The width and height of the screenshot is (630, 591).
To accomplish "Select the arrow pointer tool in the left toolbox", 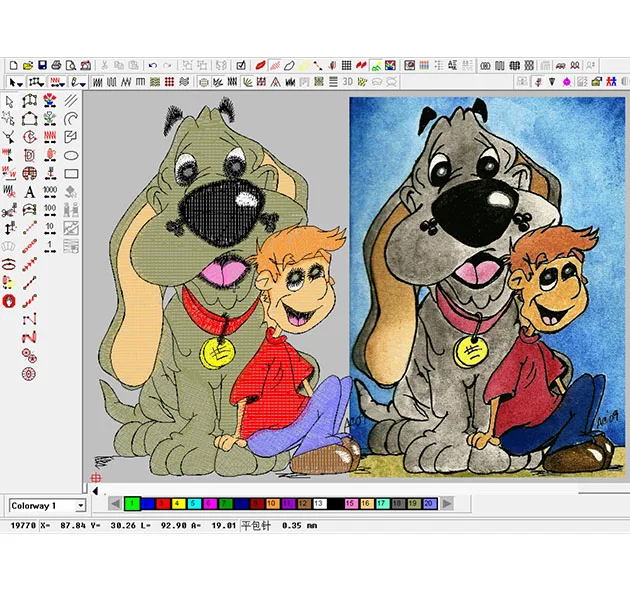I will tap(9, 101).
